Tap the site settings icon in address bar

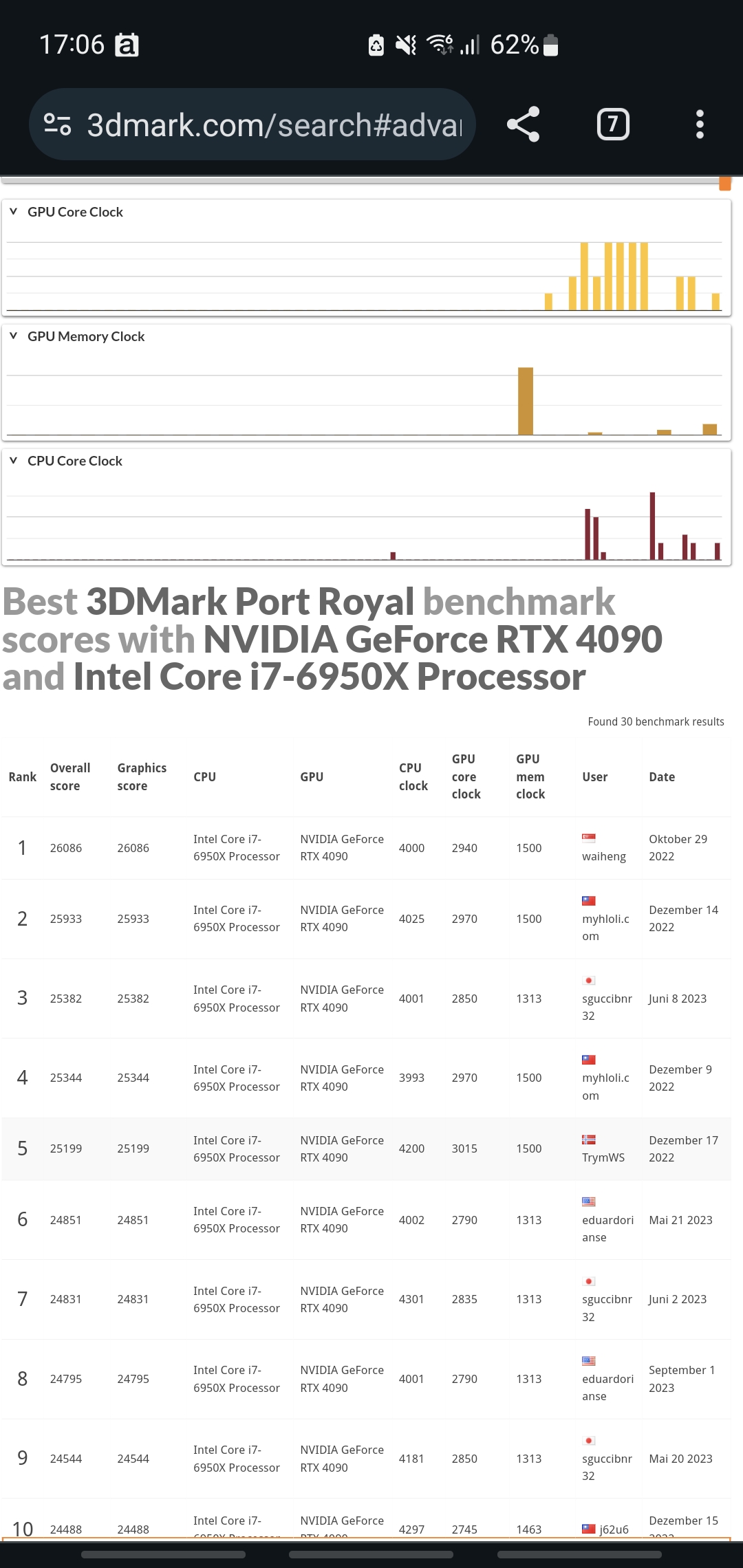57,124
